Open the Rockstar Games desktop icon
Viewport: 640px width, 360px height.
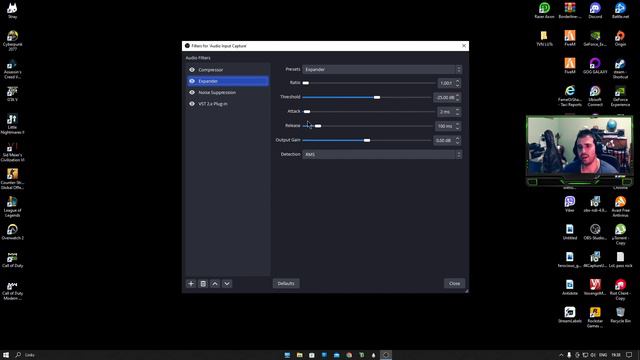(x=595, y=318)
